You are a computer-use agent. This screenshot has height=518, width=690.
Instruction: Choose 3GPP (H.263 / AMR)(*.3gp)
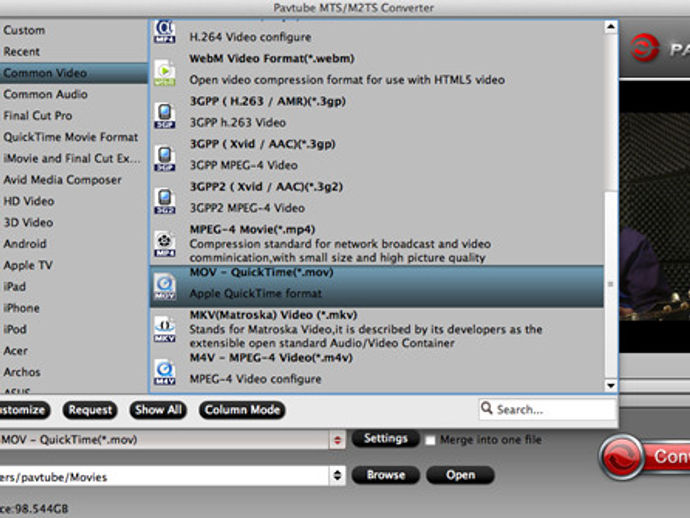click(377, 112)
